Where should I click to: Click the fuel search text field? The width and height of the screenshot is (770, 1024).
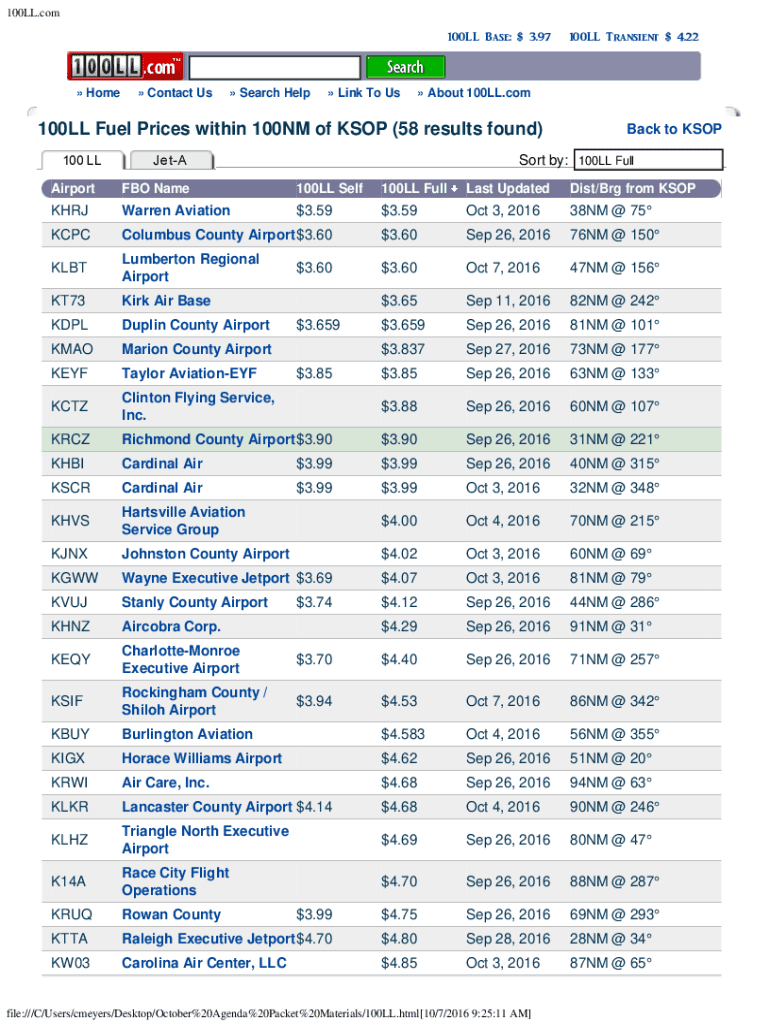coord(274,68)
